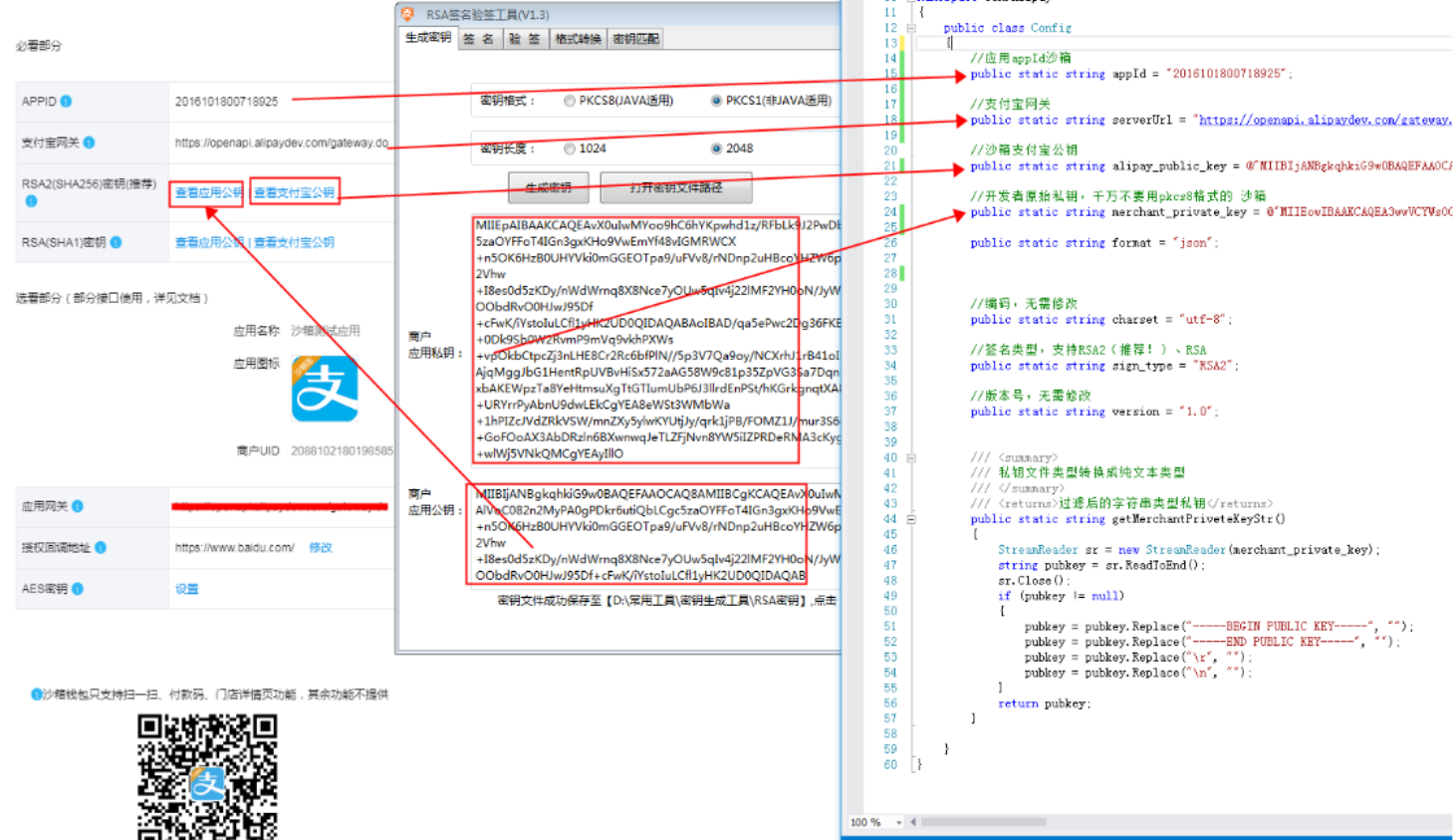Click the info icon beside 授权回调地址

(x=101, y=547)
